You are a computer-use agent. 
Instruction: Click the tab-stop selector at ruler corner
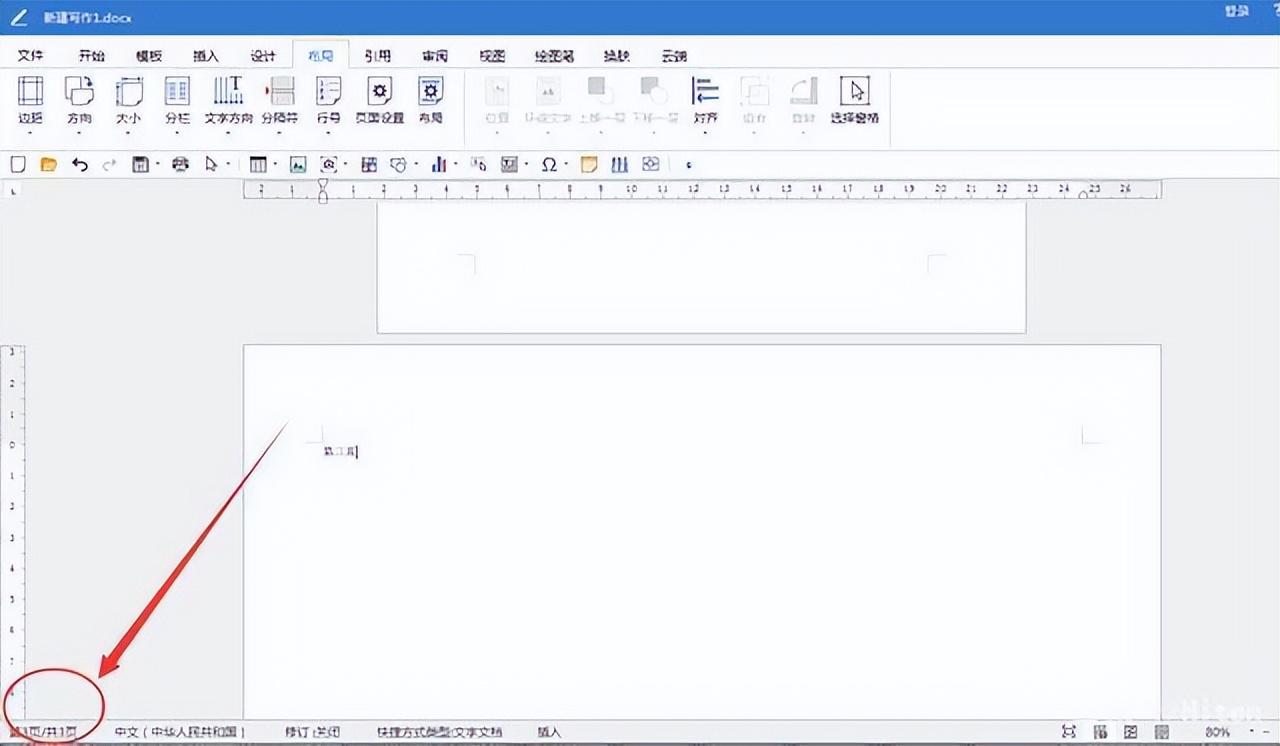point(13,190)
